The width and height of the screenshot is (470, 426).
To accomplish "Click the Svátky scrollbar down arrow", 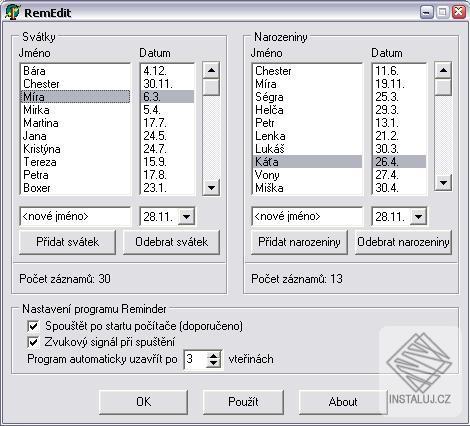I will point(211,187).
